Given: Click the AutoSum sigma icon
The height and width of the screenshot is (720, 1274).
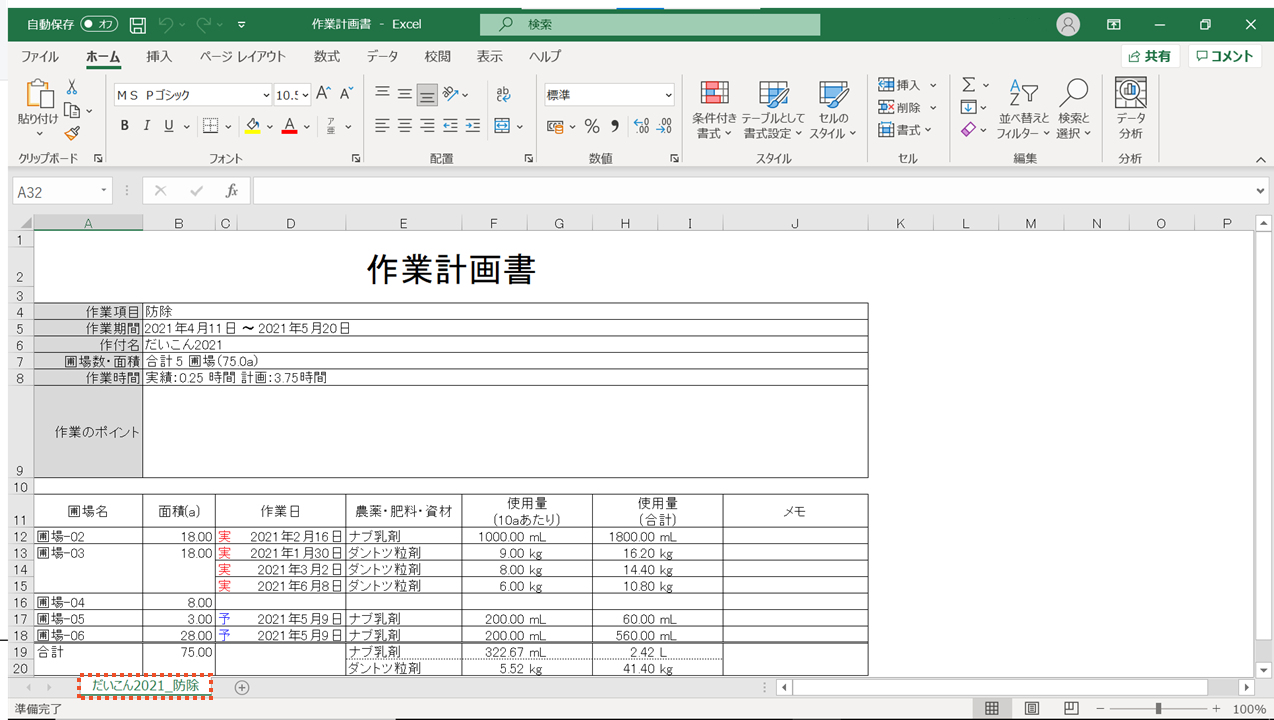Looking at the screenshot, I should pyautogui.click(x=968, y=85).
